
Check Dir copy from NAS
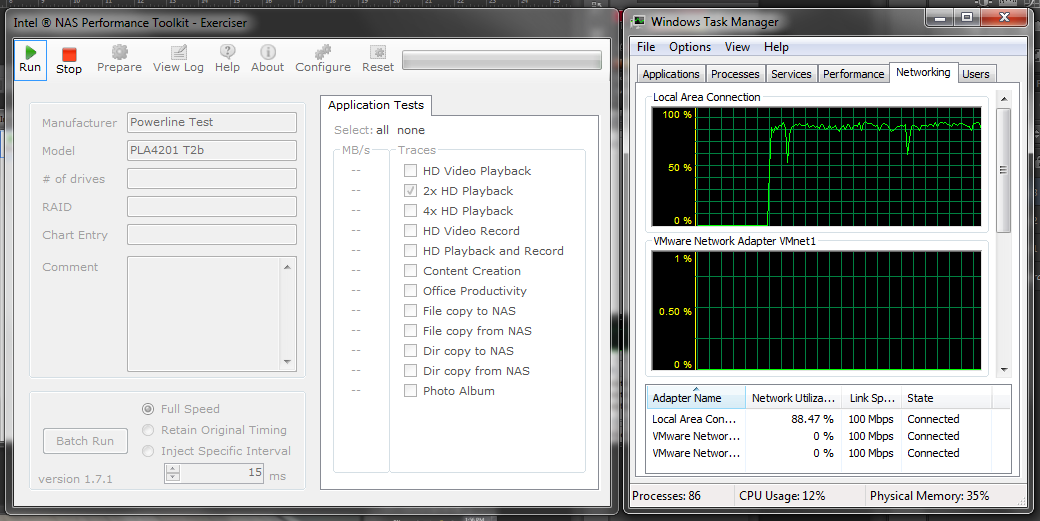411,371
